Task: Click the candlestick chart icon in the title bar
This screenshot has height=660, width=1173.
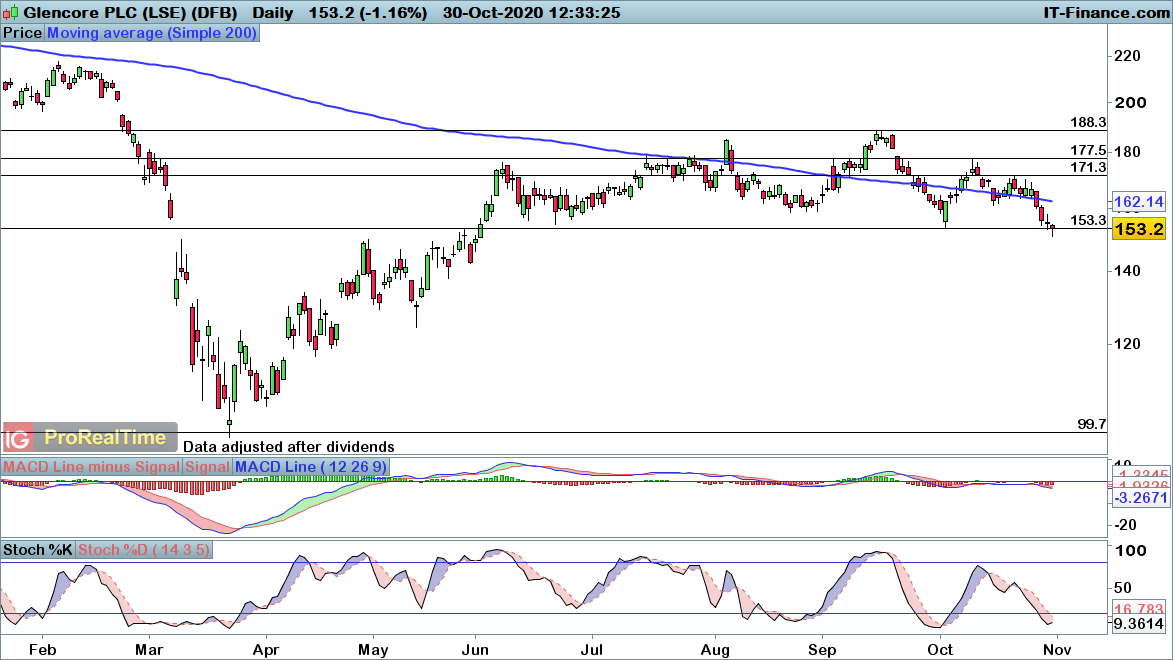Action: [10, 12]
